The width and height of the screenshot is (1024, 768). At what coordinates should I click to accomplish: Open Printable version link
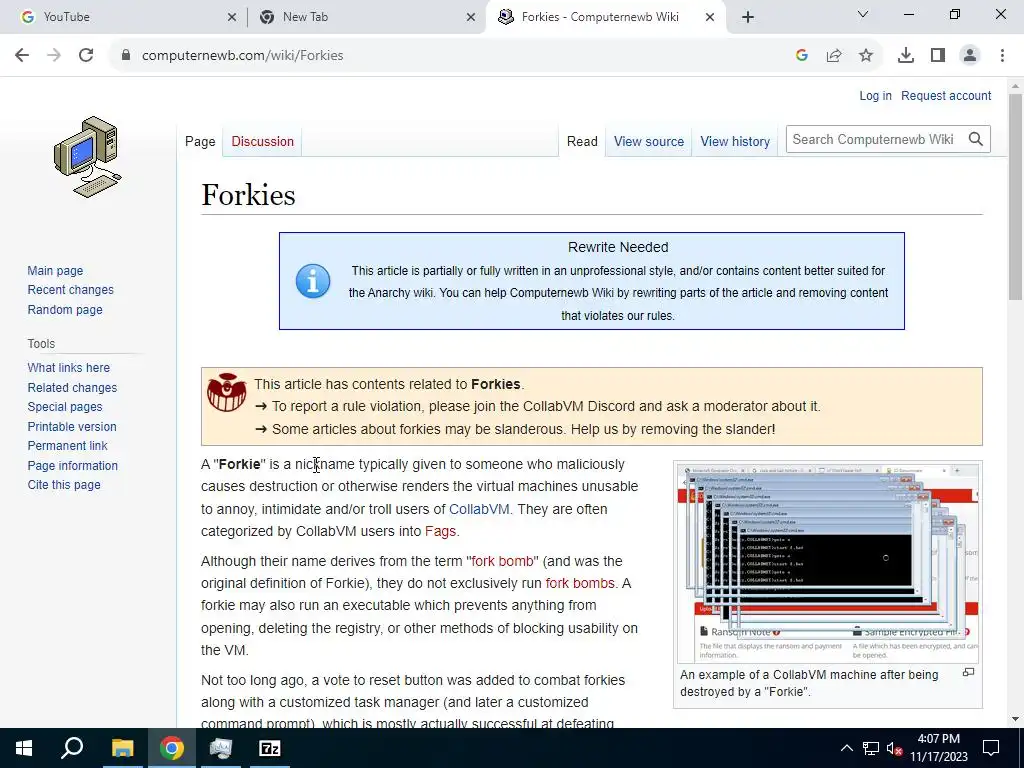[72, 426]
